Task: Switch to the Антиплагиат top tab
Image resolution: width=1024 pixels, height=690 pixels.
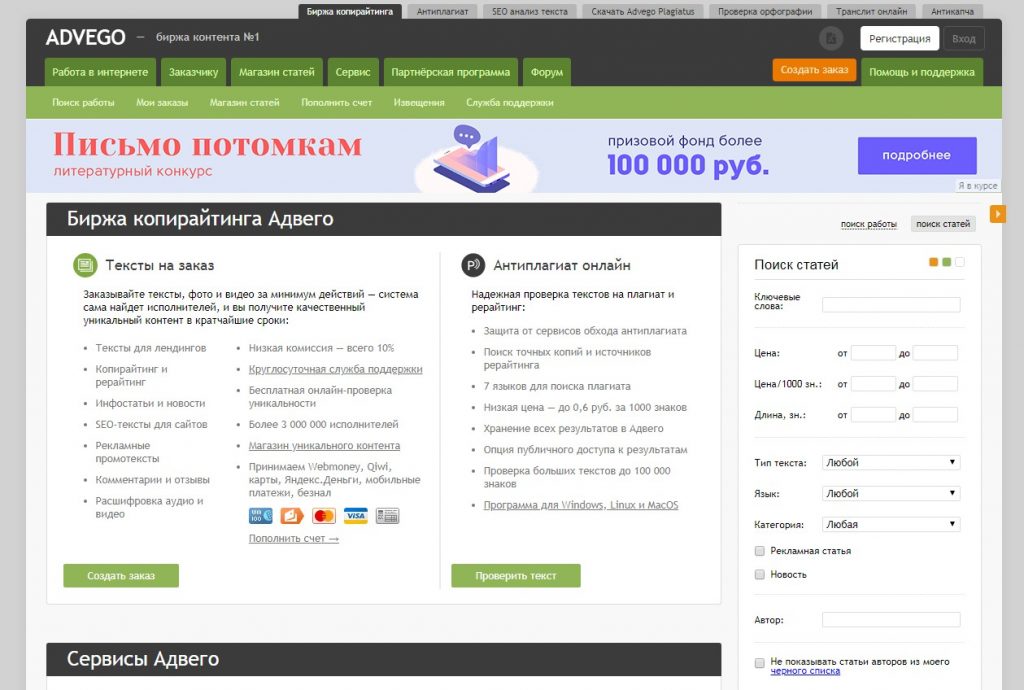Action: [442, 11]
